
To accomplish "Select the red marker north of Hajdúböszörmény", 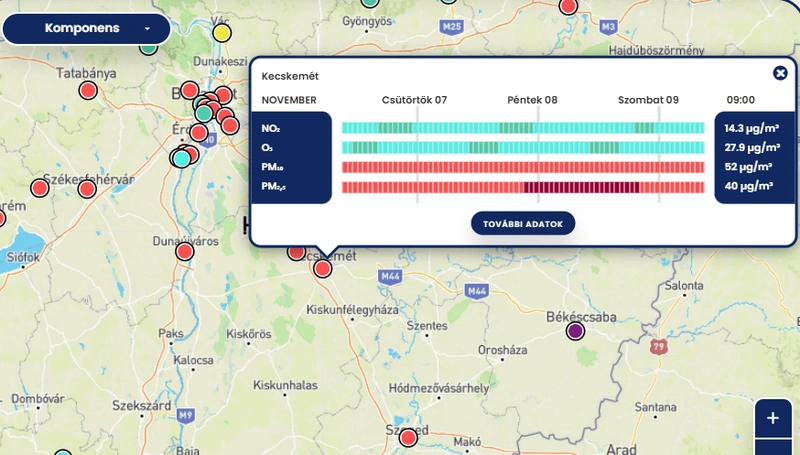I will (x=568, y=7).
